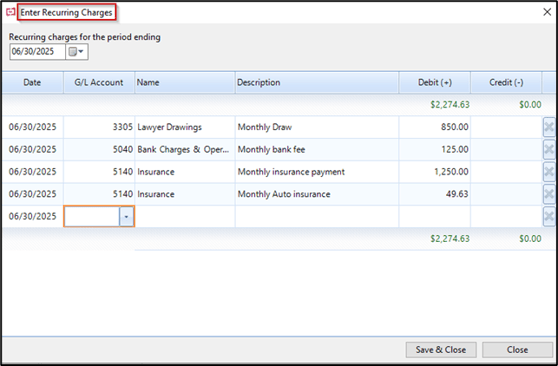
Task: Select G/L account 5040 cell
Action: click(x=99, y=150)
